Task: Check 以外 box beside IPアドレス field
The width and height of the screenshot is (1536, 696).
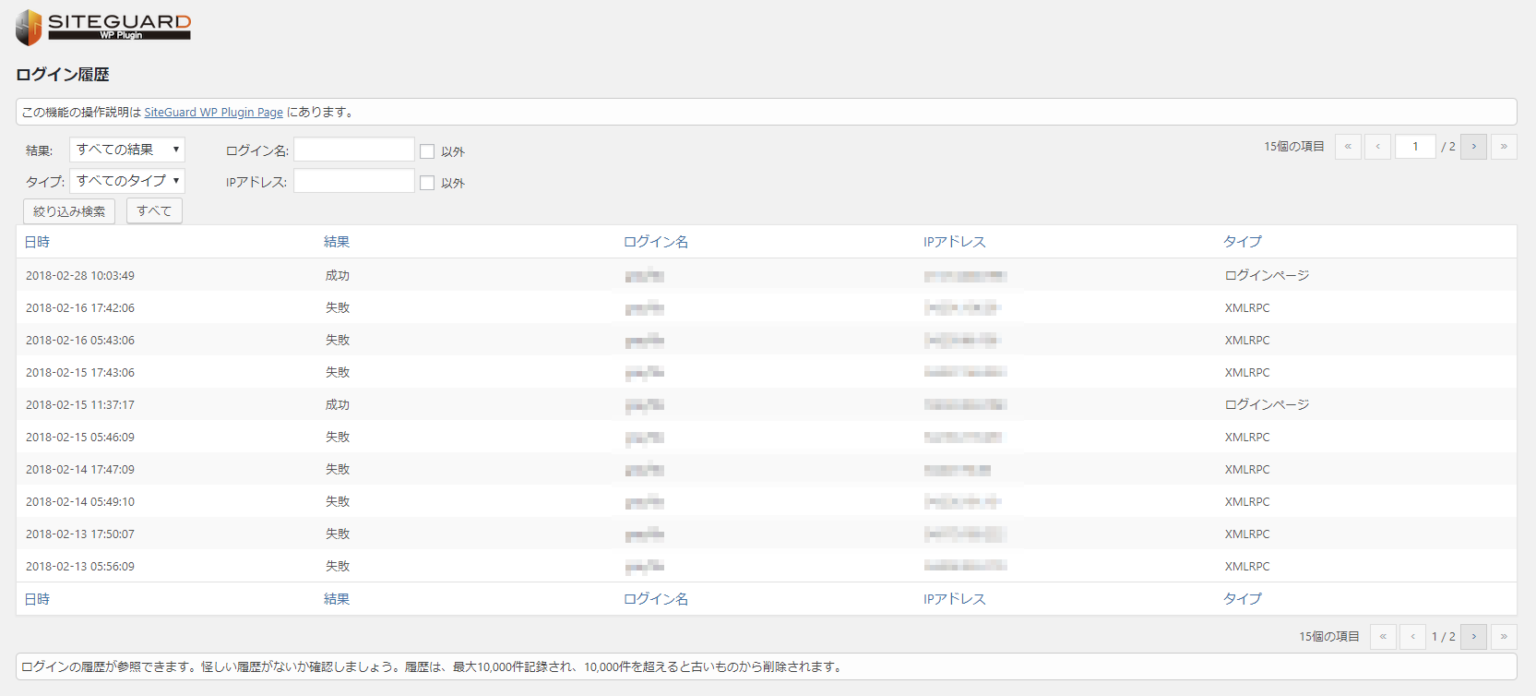Action: point(427,183)
